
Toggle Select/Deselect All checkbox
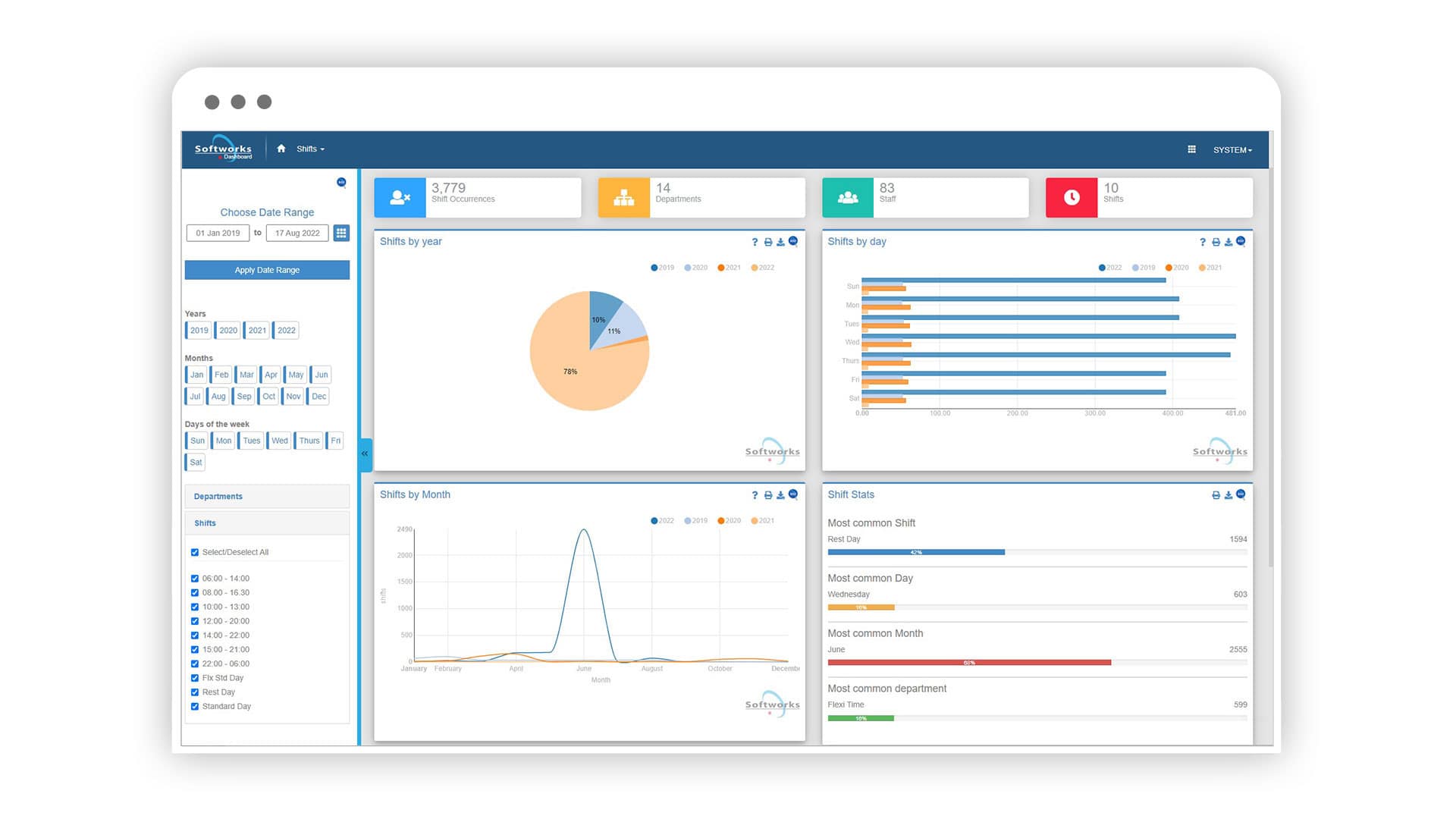coord(195,552)
